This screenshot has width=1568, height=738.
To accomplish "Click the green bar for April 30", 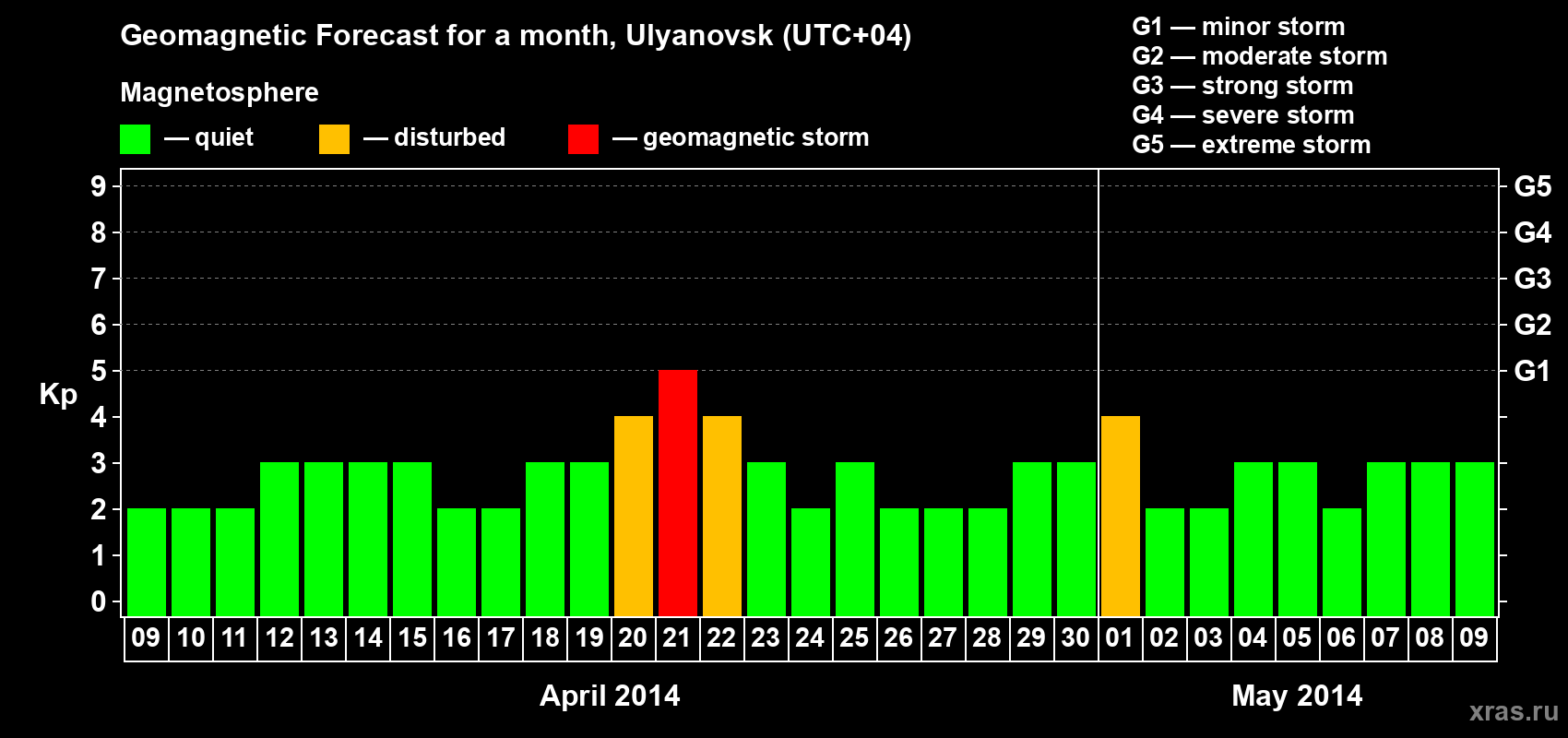I will pos(1076,540).
